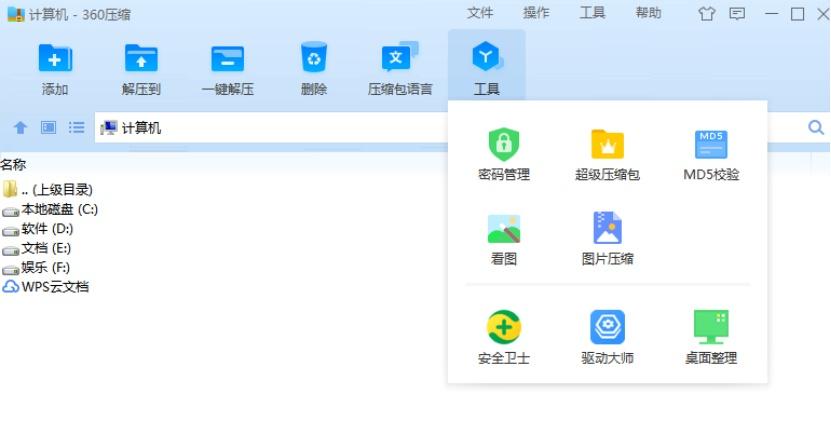Viewport: 831px width, 422px height.
Task: Select the 一键解压 one-click extract icon
Action: 227,58
